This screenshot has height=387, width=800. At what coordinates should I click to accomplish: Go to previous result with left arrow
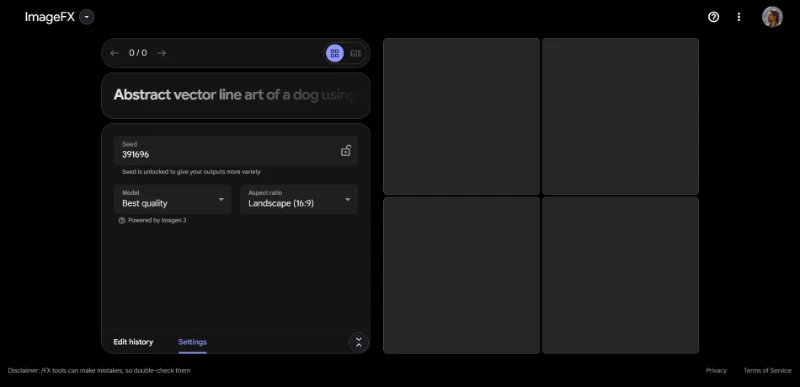click(x=114, y=53)
